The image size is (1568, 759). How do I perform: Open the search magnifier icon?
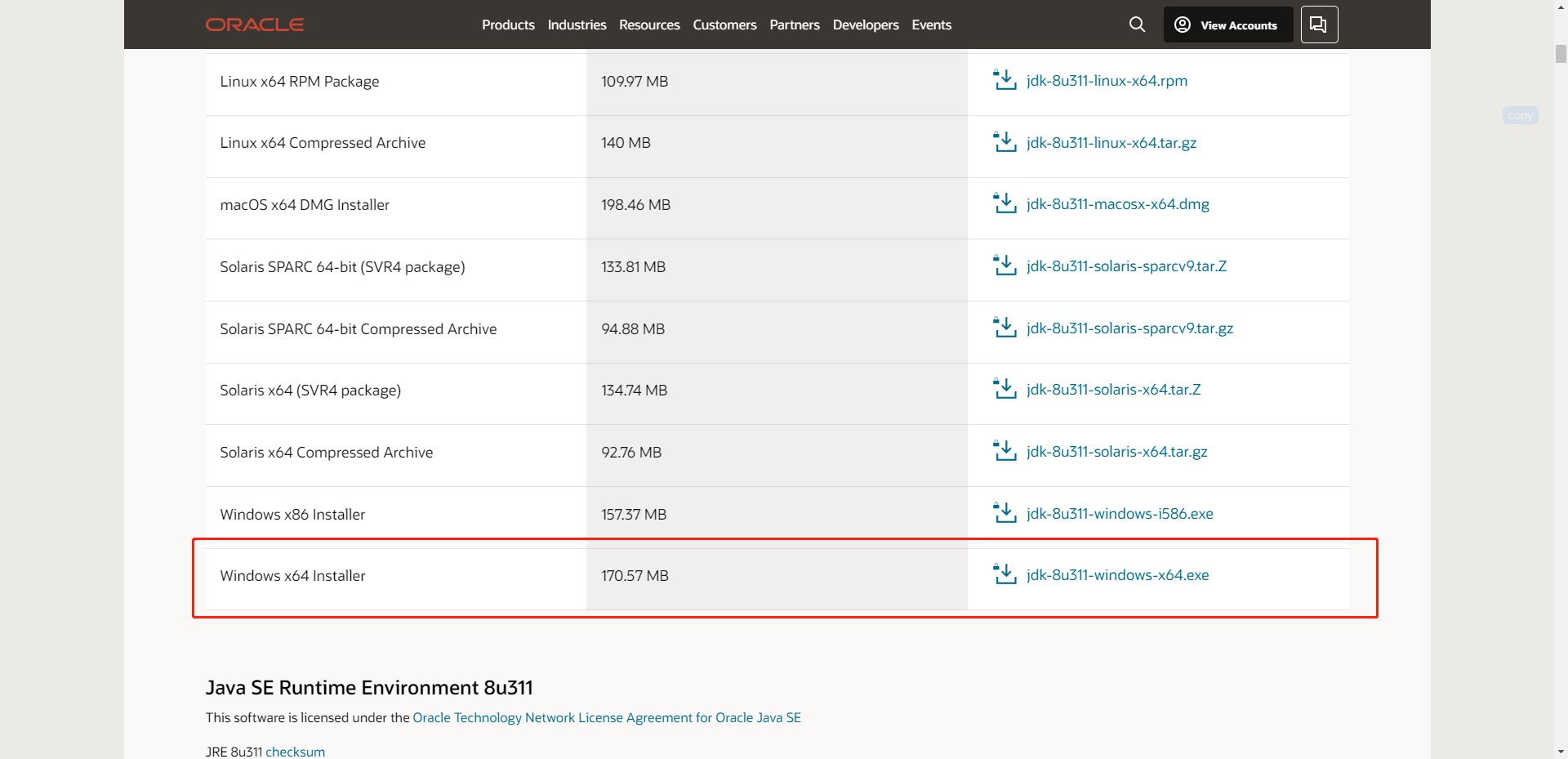click(x=1137, y=25)
